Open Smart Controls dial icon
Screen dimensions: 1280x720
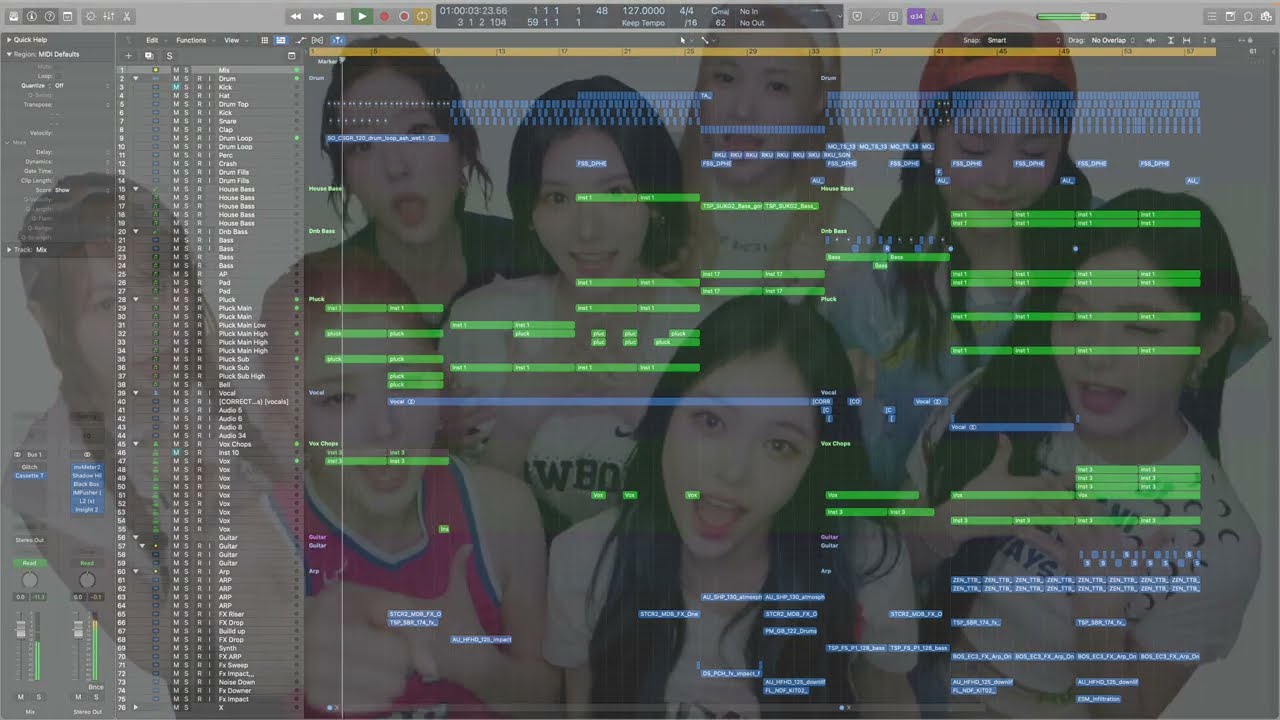tap(91, 16)
